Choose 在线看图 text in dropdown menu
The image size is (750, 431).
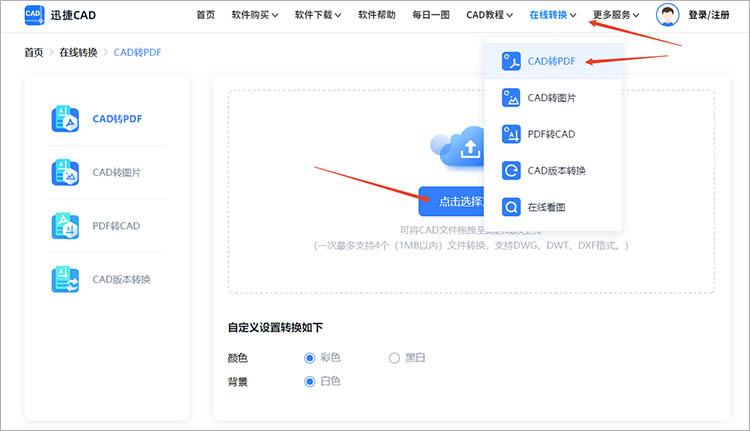pyautogui.click(x=546, y=207)
